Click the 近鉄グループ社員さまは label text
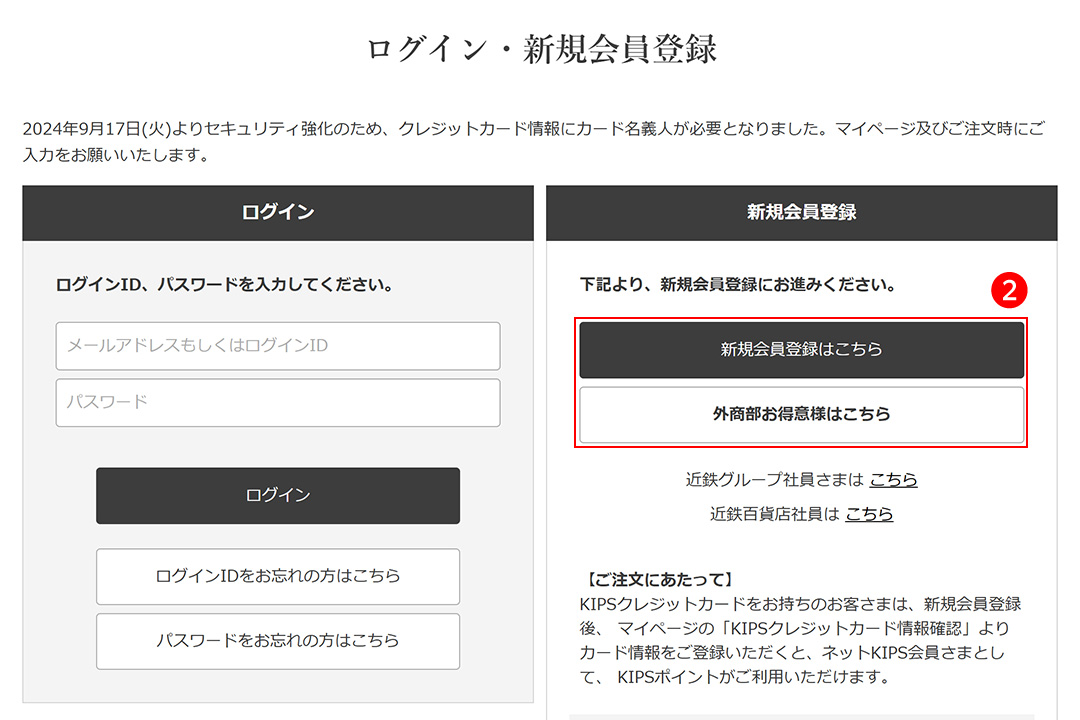Image resolution: width=1080 pixels, height=720 pixels. tap(774, 480)
